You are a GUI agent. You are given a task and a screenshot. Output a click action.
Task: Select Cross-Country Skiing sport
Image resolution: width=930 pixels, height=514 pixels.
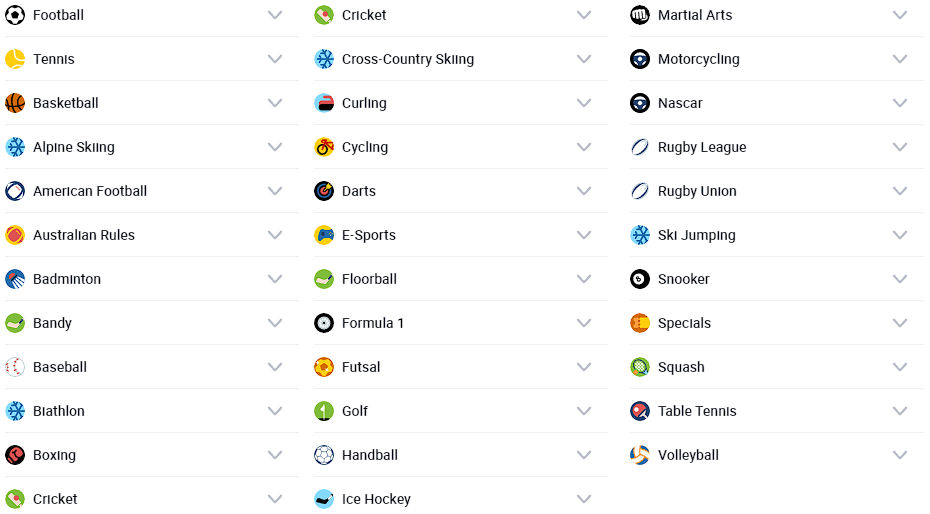click(x=408, y=59)
